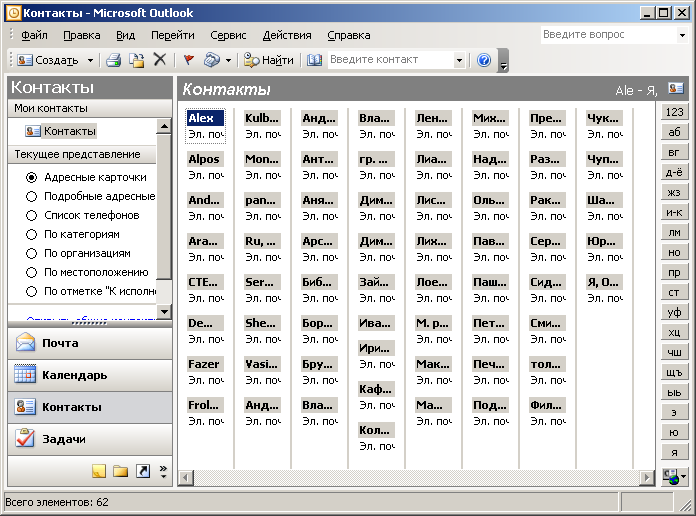This screenshot has height=516, width=696.
Task: Open the folder list icon
Action: click(120, 471)
